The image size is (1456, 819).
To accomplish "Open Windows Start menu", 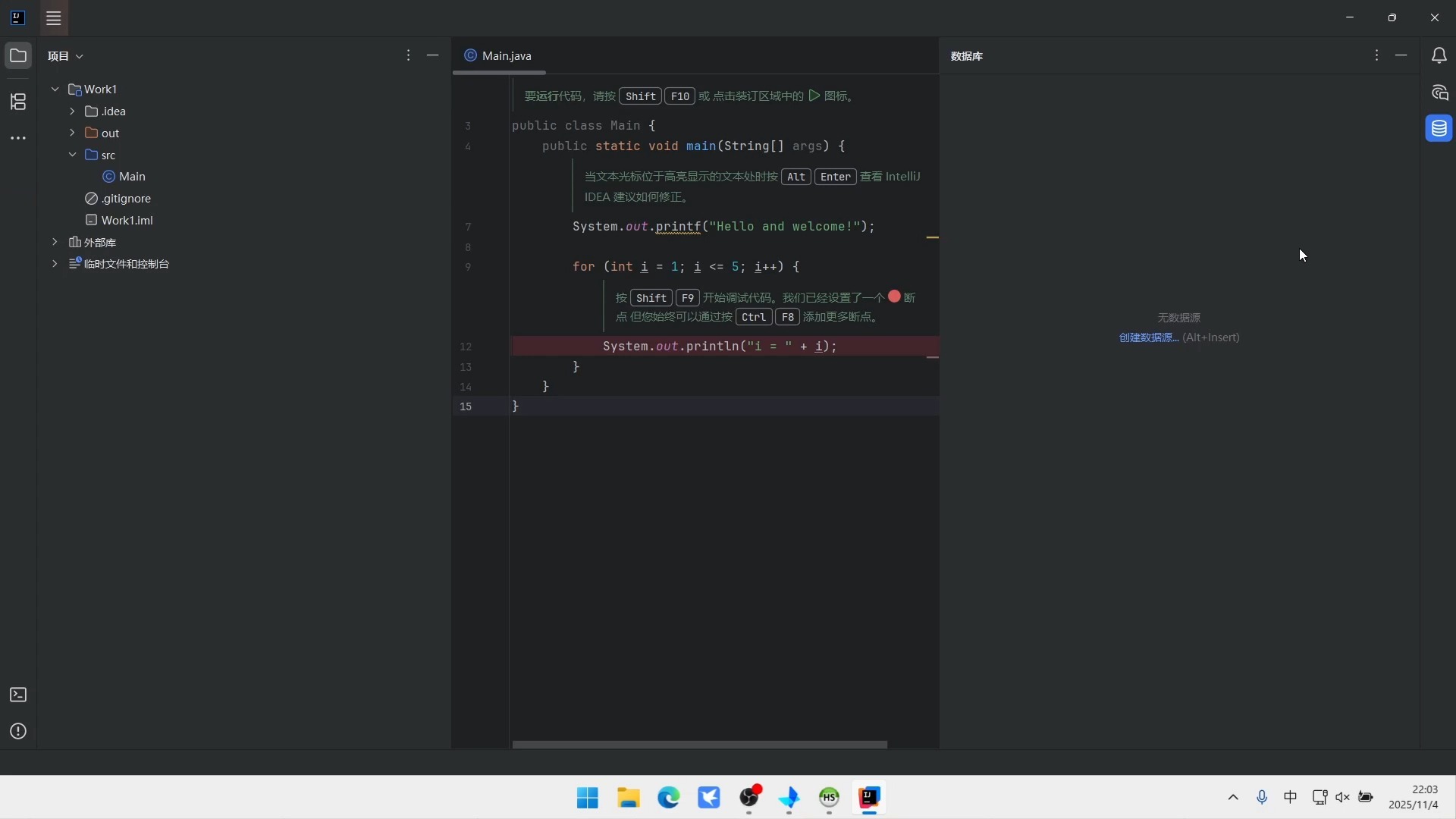I will (x=587, y=798).
